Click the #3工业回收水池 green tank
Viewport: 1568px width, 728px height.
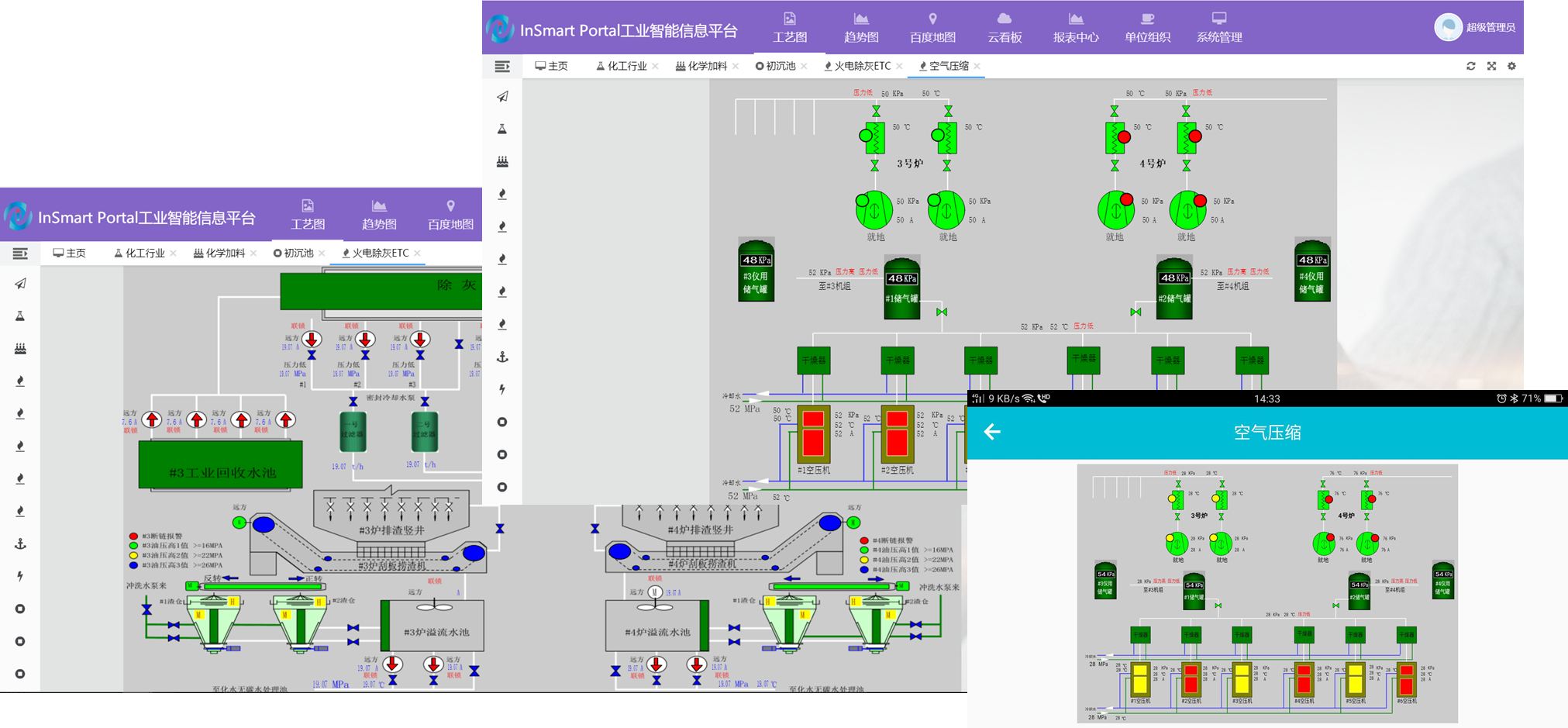pyautogui.click(x=221, y=465)
